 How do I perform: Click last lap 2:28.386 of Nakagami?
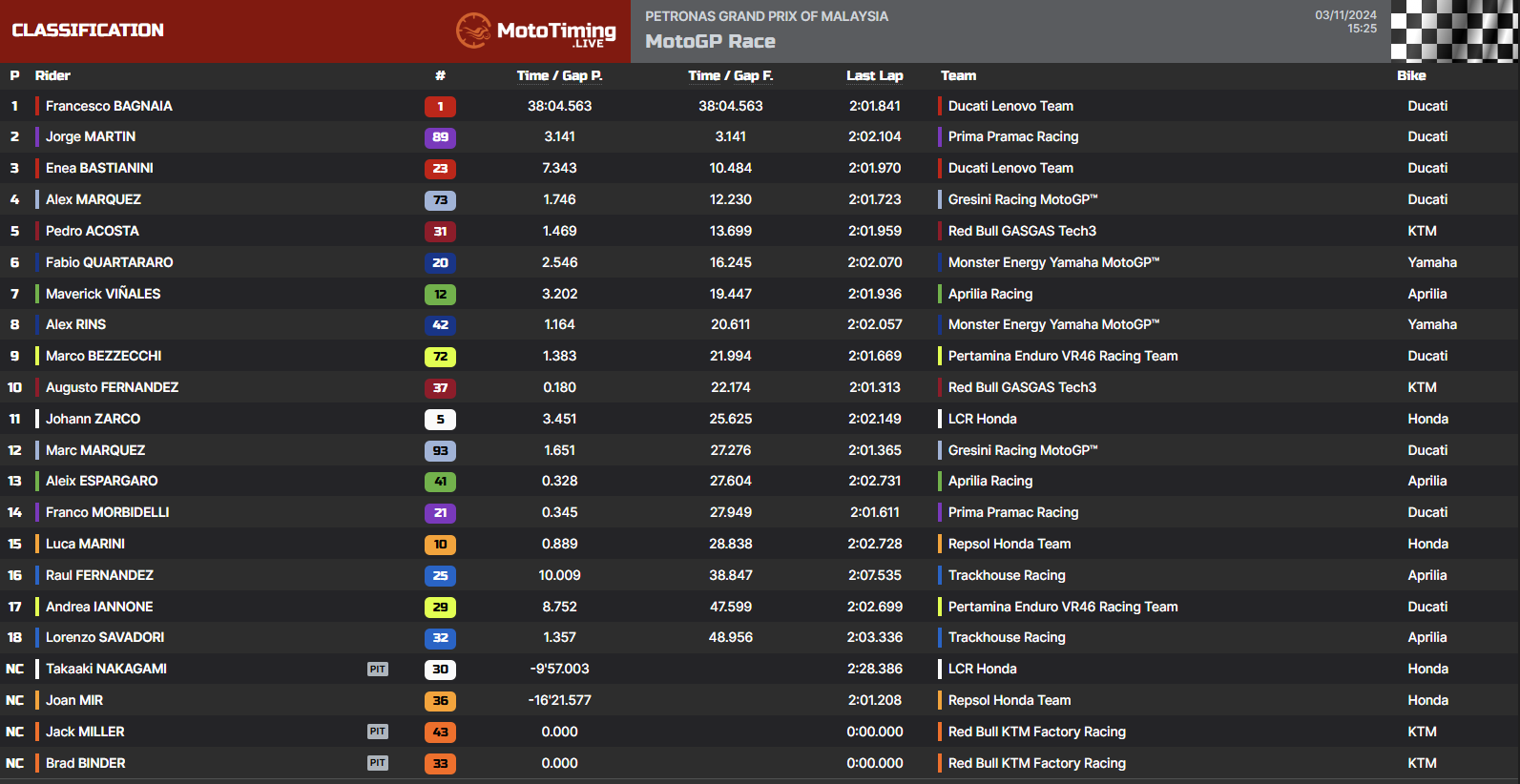pyautogui.click(x=875, y=669)
